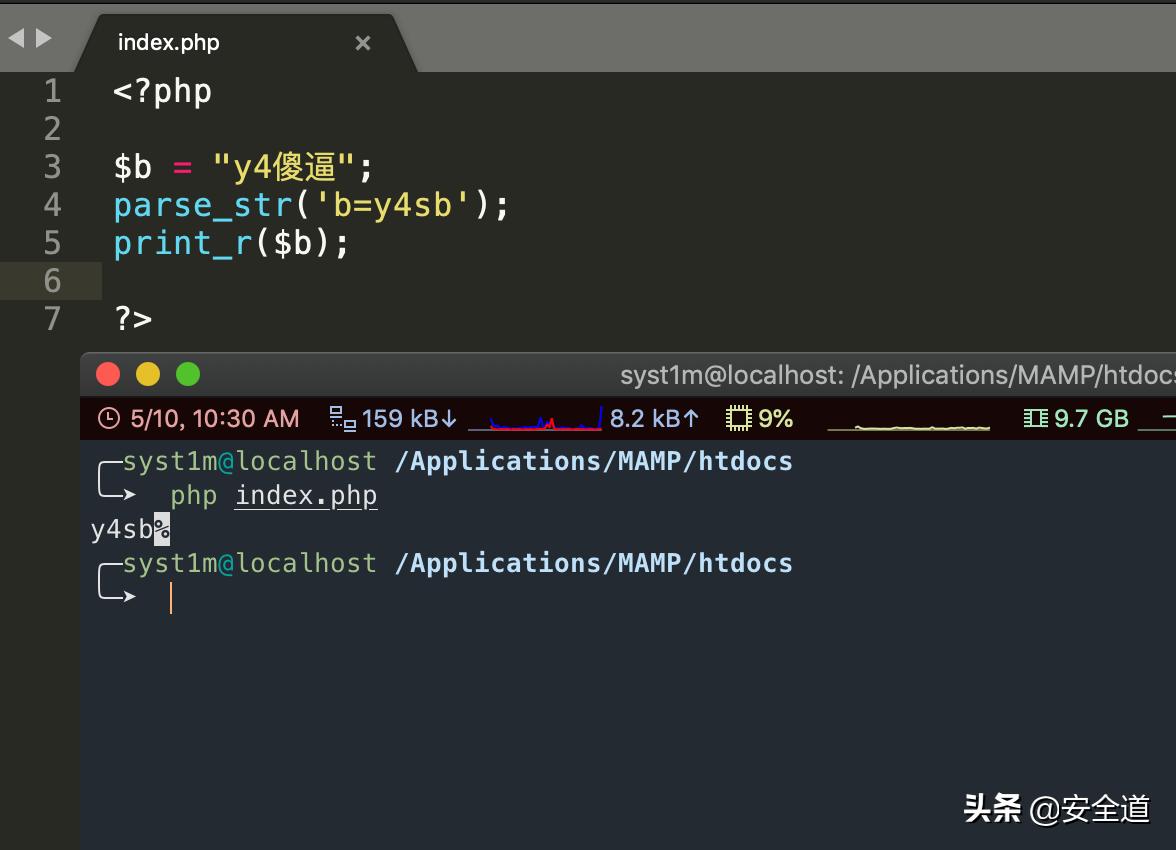Minimize the terminal with yellow button
This screenshot has height=850, width=1176.
[x=148, y=374]
